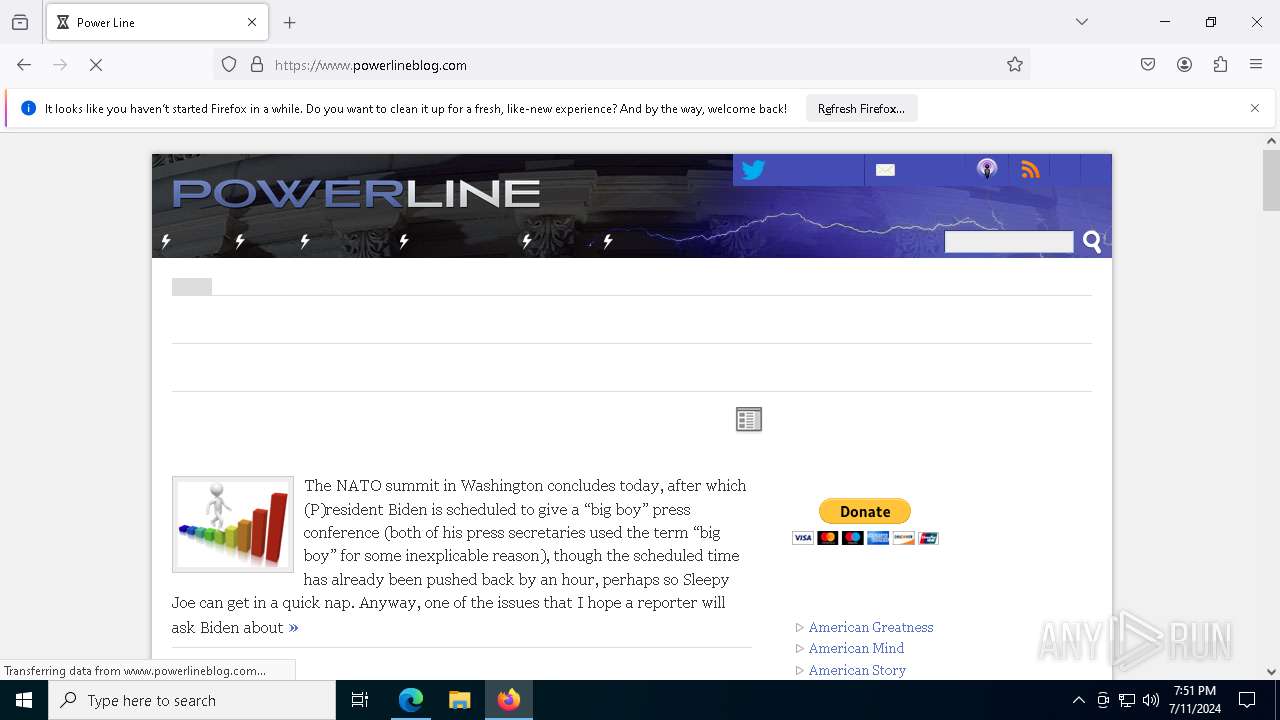
Task: Close the Power Line tab
Action: pyautogui.click(x=252, y=22)
